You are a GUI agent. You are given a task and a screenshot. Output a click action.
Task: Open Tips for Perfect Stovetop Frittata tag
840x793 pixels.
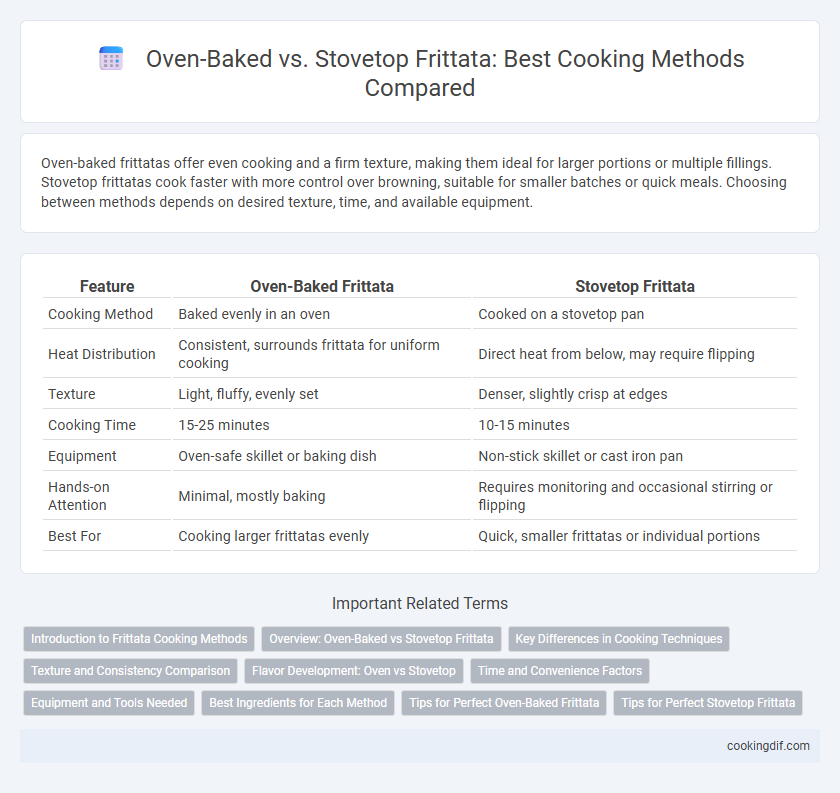tap(708, 703)
